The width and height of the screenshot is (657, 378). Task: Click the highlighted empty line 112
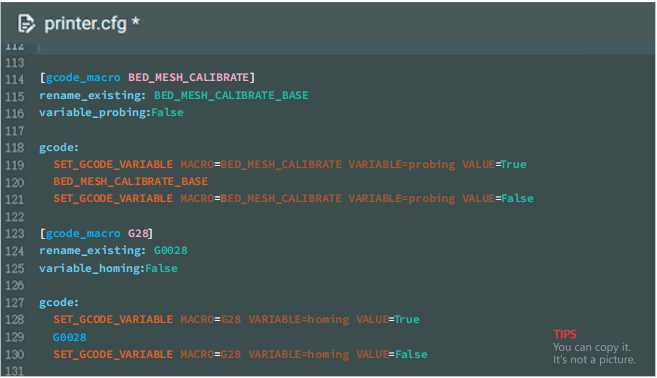tap(346, 48)
